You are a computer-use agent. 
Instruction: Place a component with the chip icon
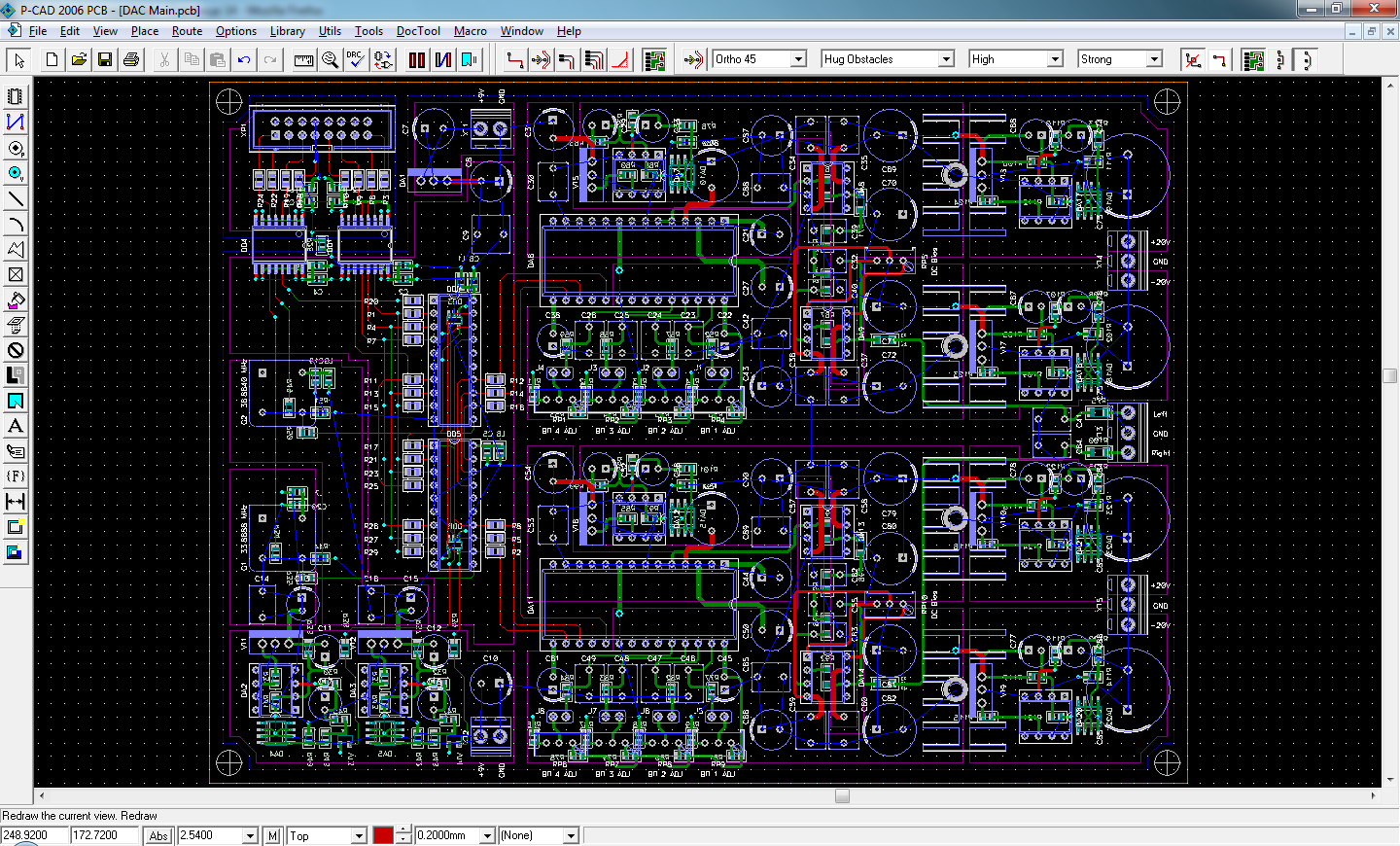coord(16,97)
